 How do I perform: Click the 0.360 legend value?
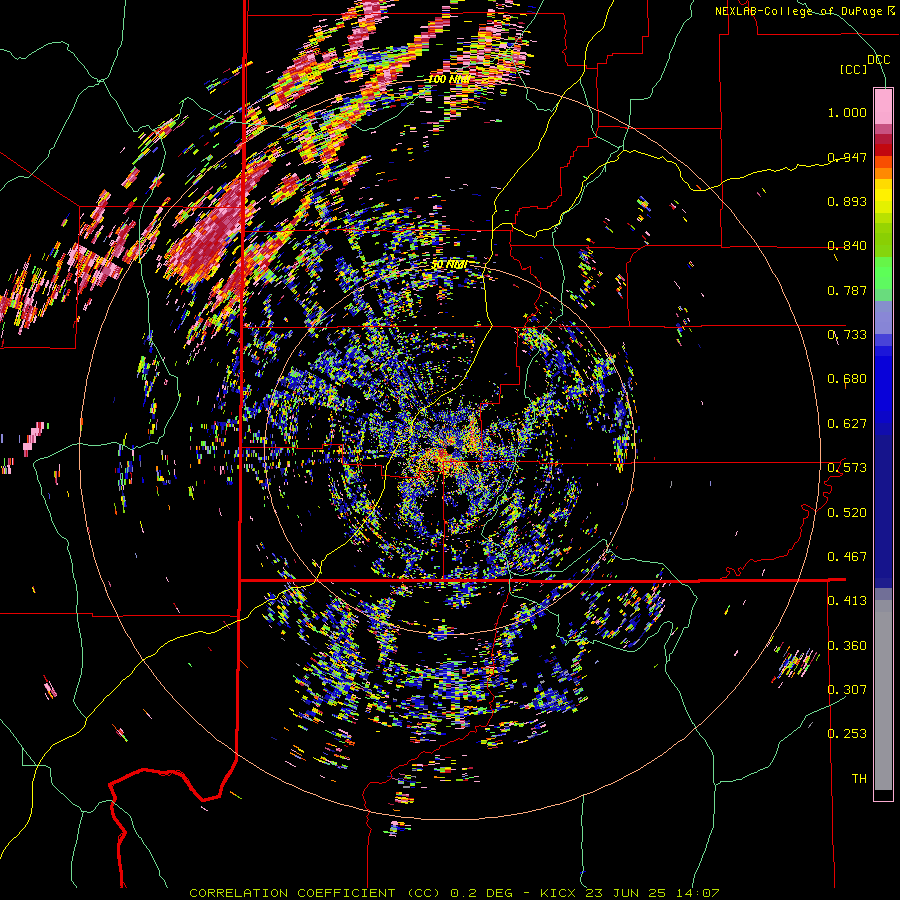coord(847,646)
